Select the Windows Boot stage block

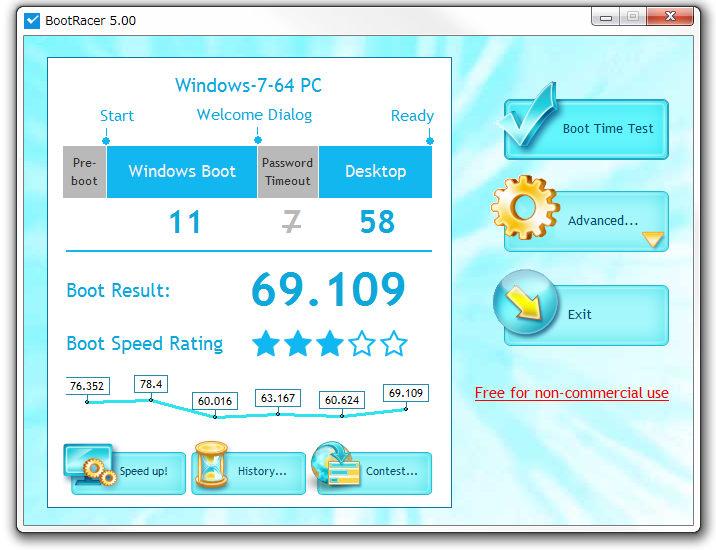pyautogui.click(x=182, y=172)
